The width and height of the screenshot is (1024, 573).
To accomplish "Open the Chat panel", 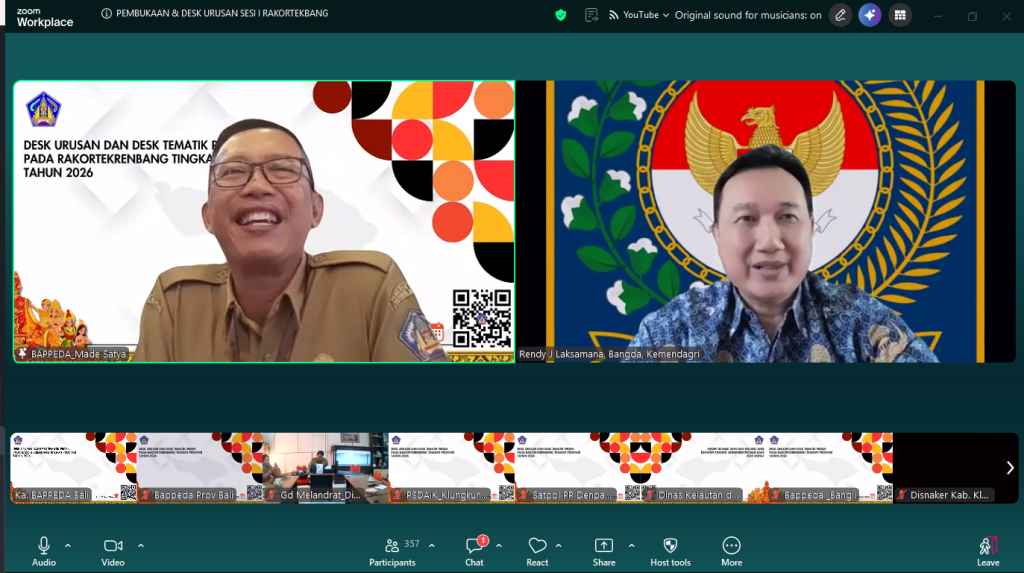I will tap(475, 552).
